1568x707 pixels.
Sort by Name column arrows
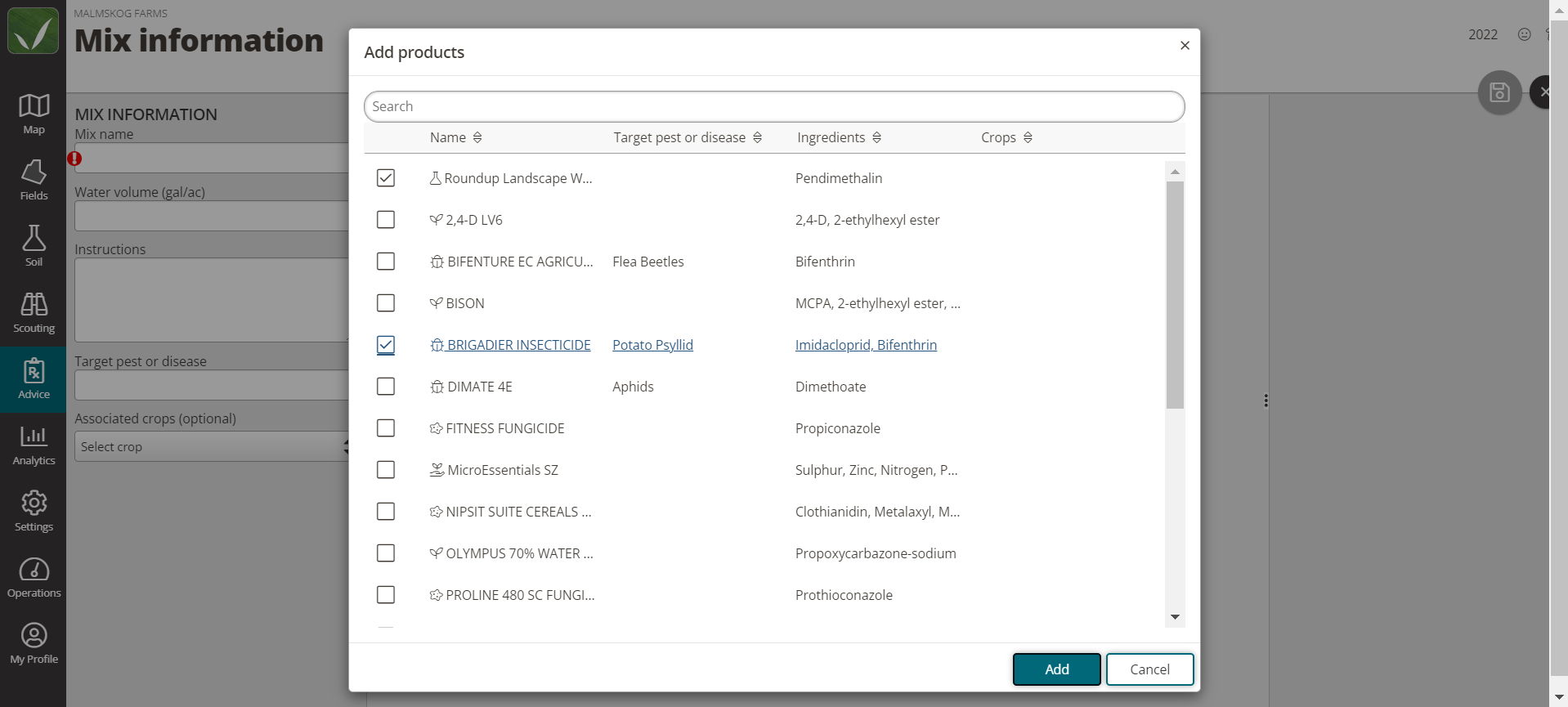477,137
